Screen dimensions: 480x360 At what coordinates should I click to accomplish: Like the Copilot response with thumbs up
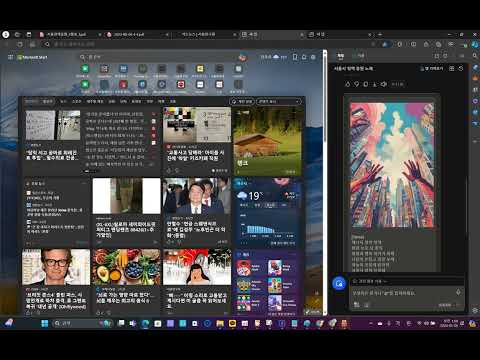(x=348, y=84)
